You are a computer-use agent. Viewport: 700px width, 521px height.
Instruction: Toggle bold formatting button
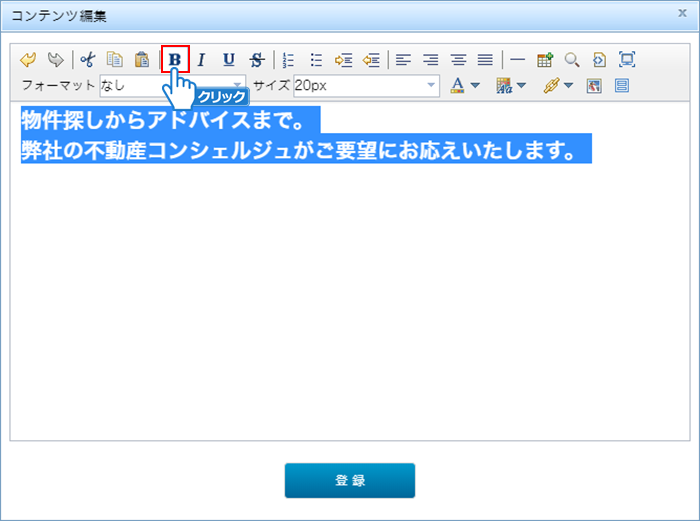click(175, 60)
